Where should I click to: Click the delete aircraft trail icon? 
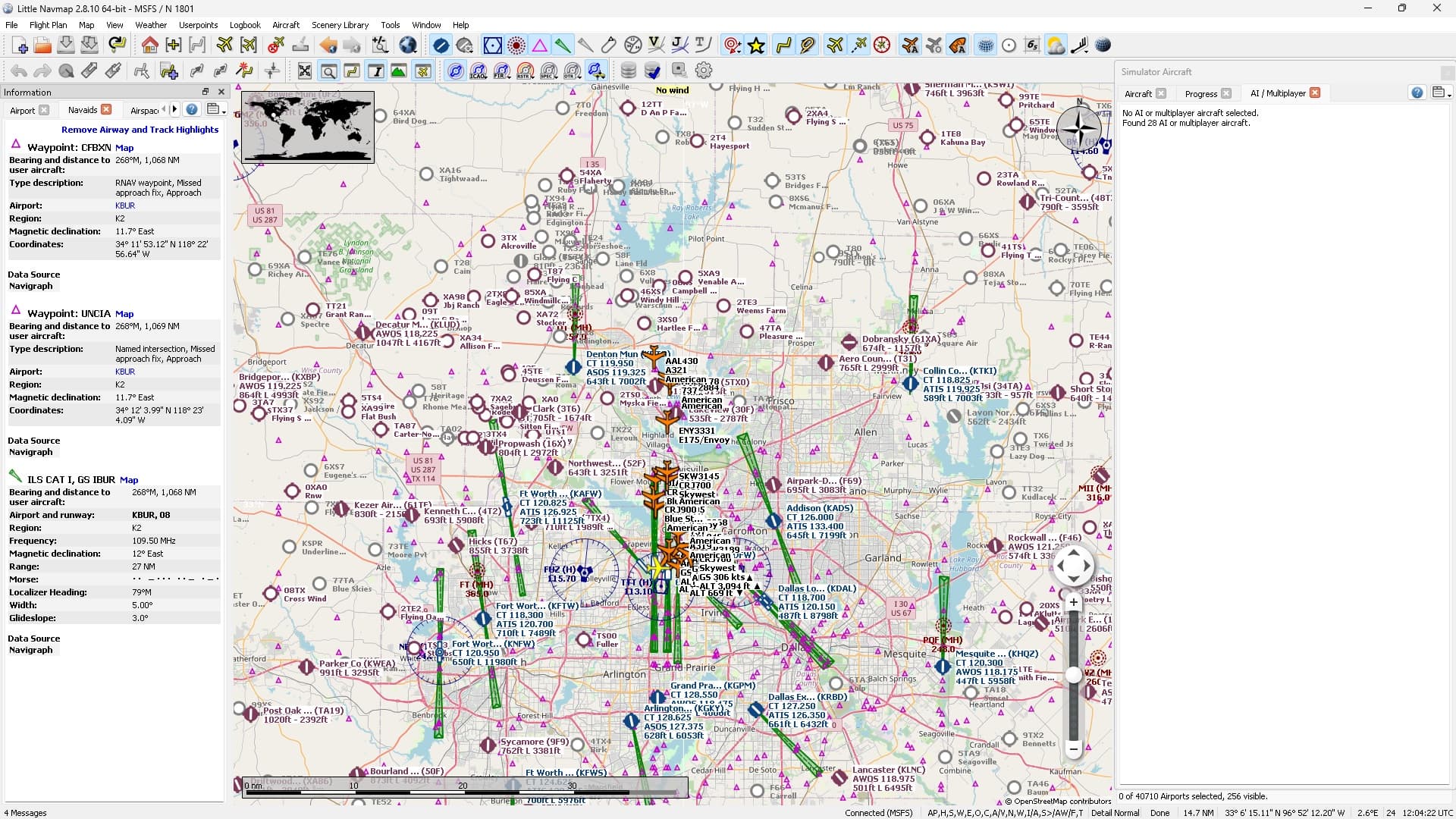276,45
